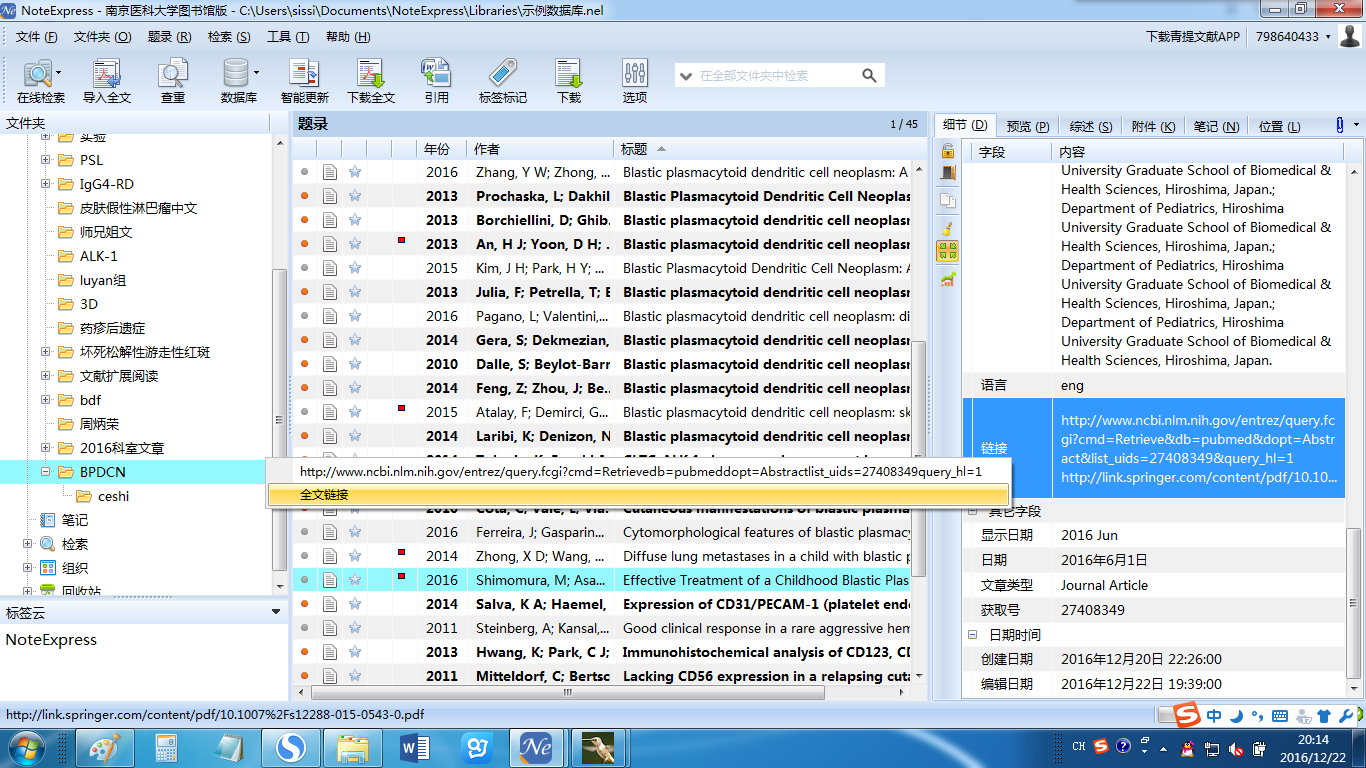This screenshot has height=768, width=1366.
Task: Click the 下载全文 download full-text icon
Action: pos(371,81)
